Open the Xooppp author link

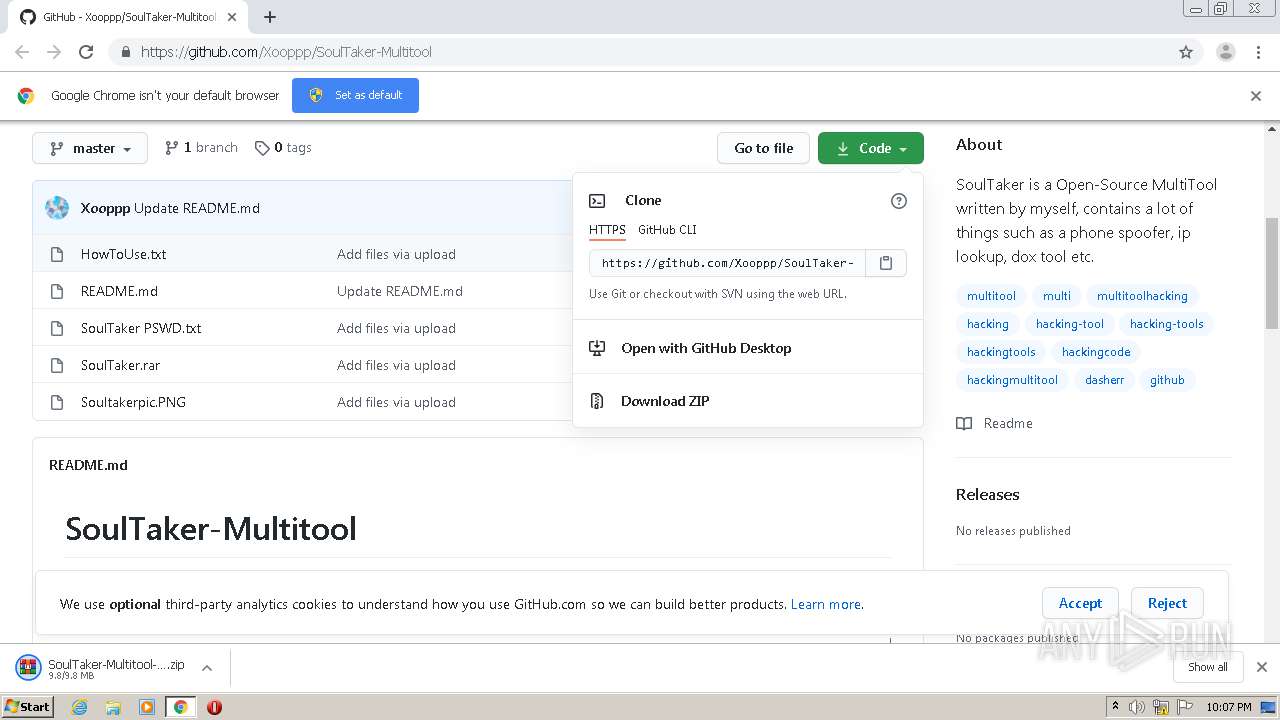[x=105, y=208]
